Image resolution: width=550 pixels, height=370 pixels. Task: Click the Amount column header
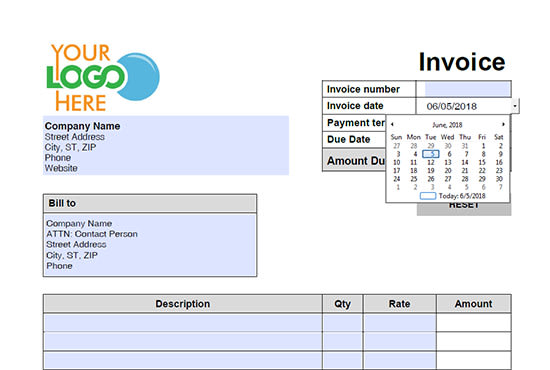pos(474,304)
